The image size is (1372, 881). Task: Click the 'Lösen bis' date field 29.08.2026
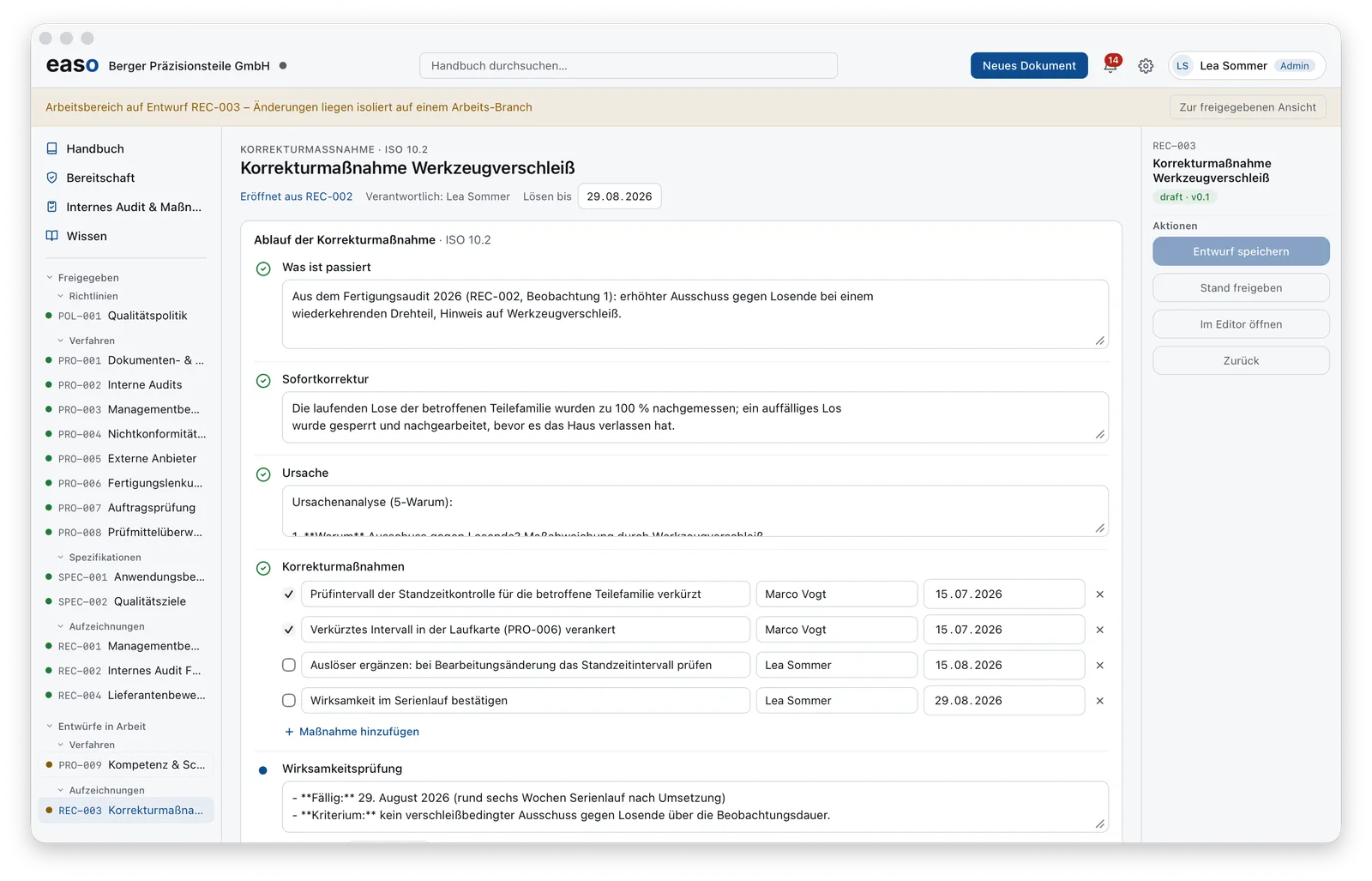click(x=619, y=196)
